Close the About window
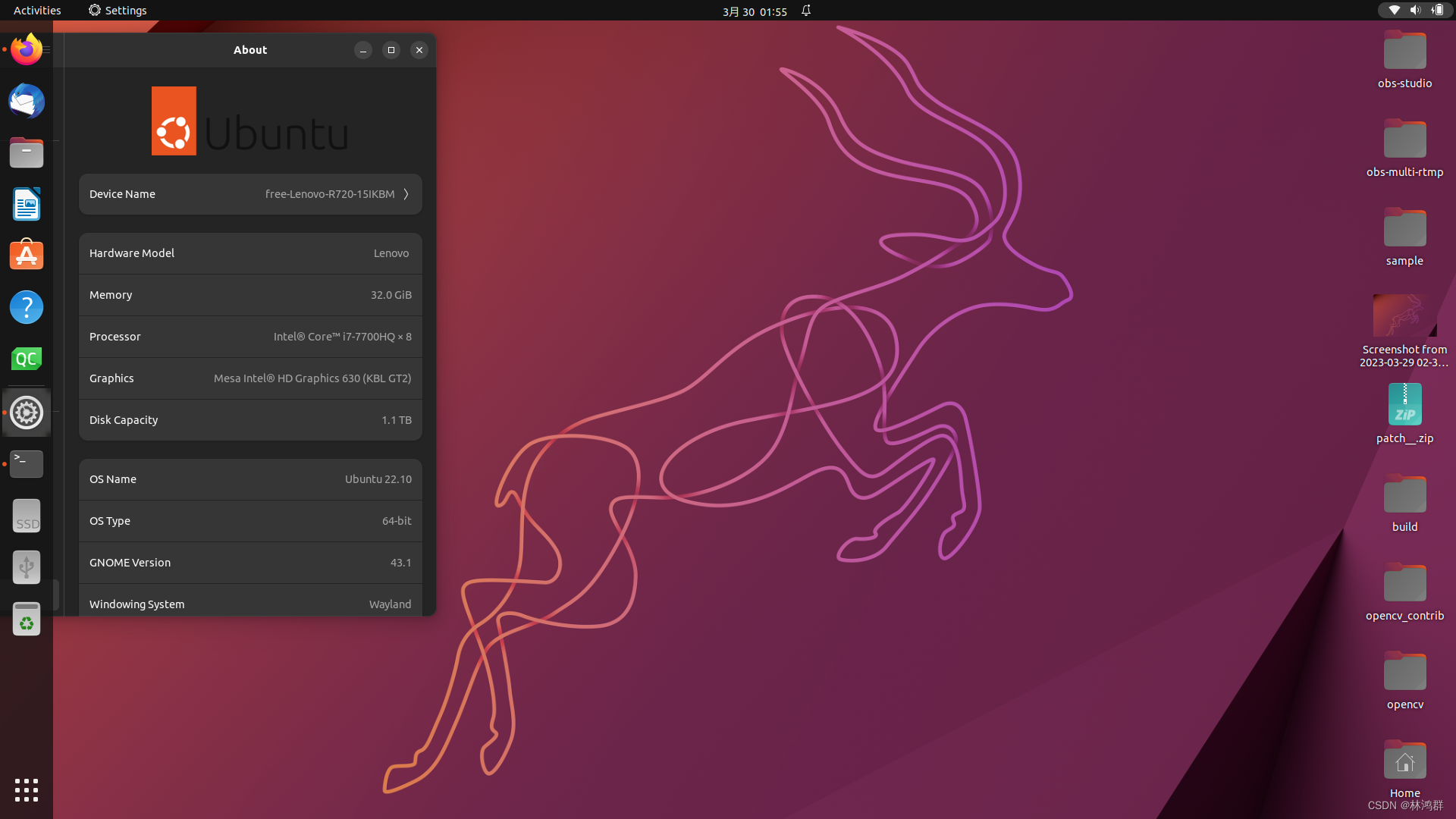The image size is (1456, 819). 419,50
